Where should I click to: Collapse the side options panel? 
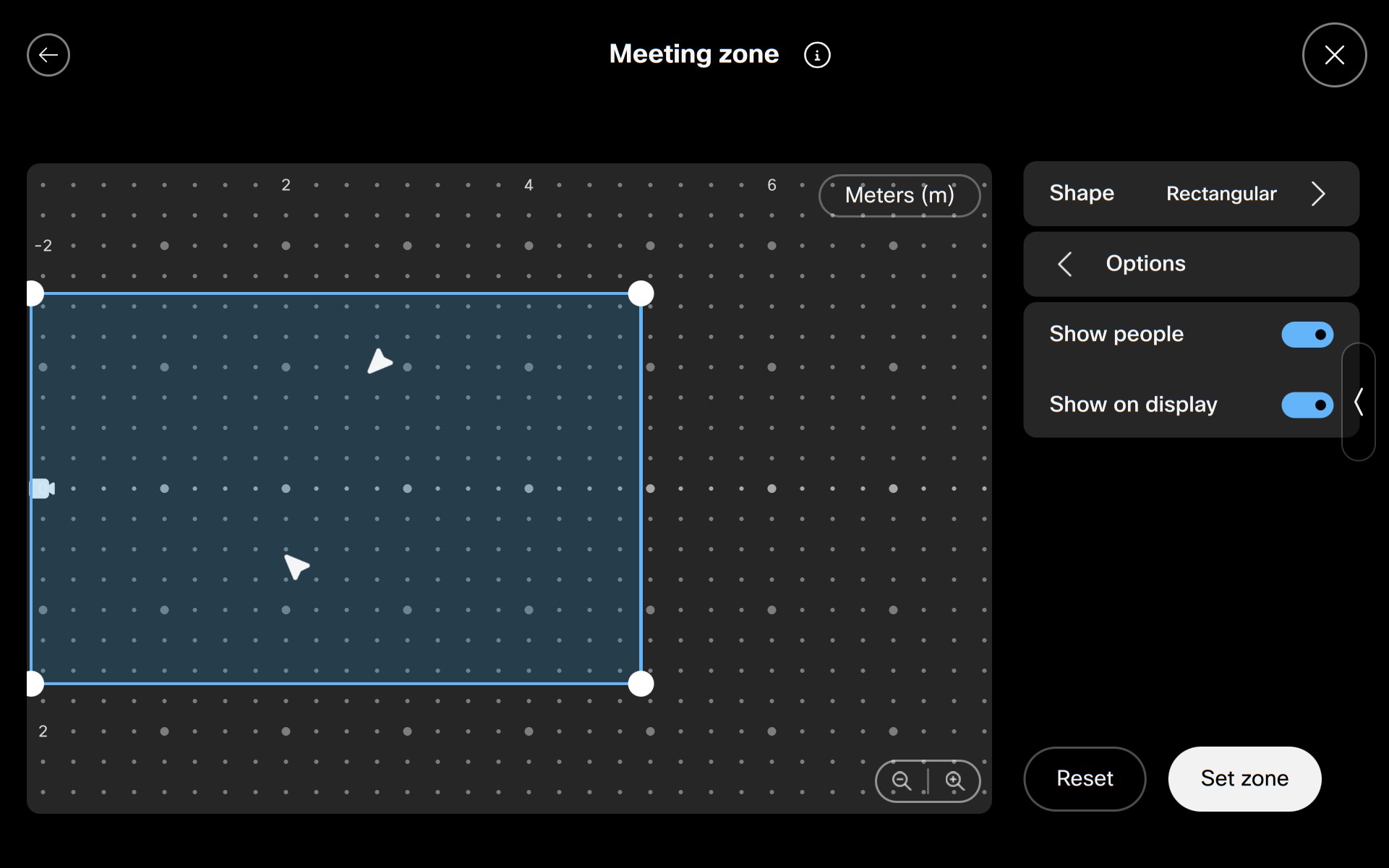1358,403
